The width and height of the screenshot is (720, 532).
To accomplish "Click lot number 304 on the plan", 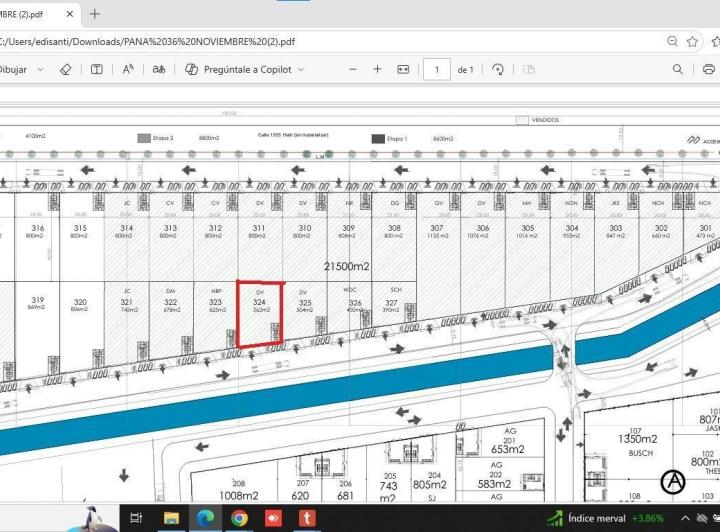I will click(x=572, y=228).
